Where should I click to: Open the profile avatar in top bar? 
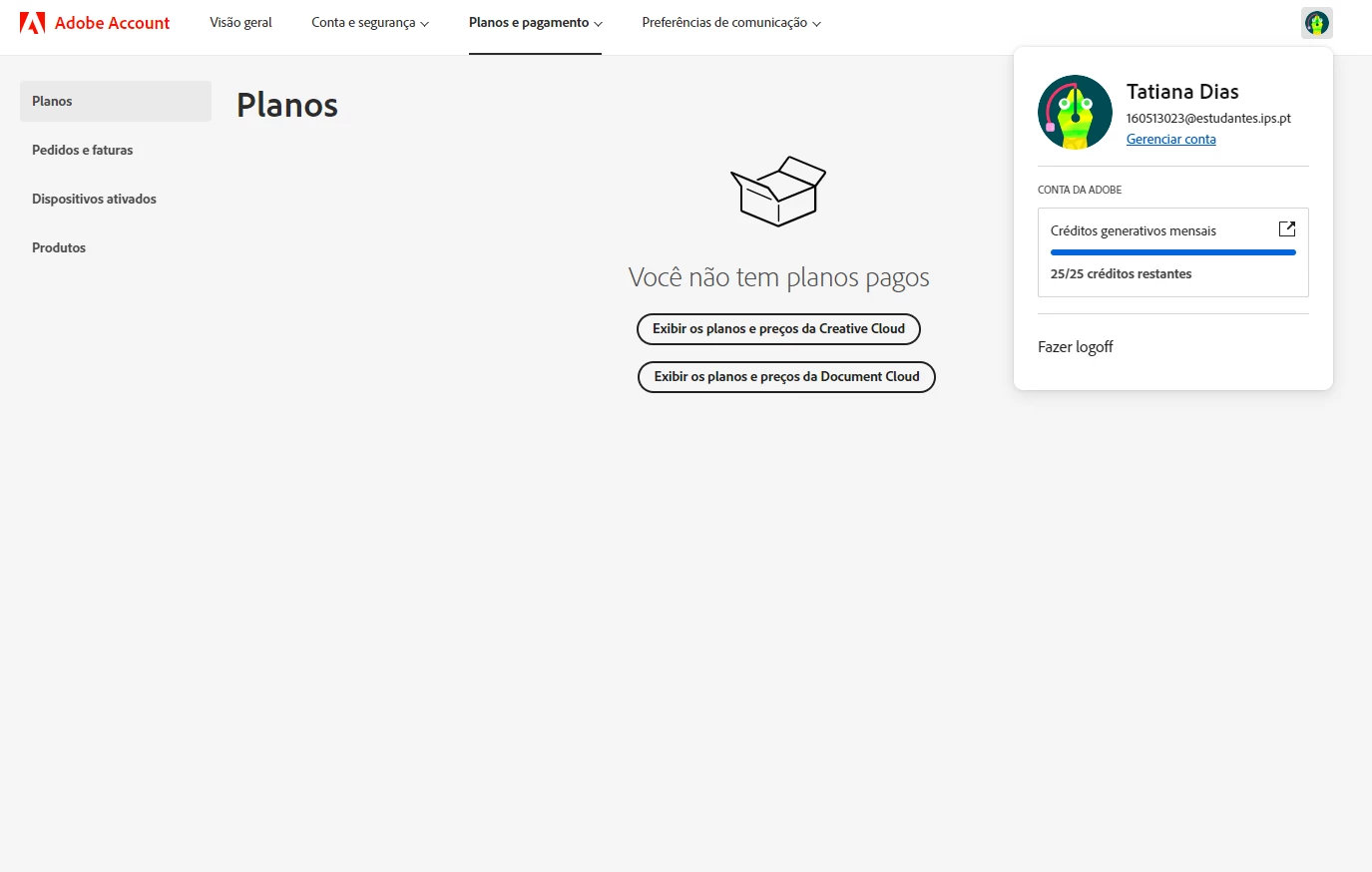click(x=1317, y=23)
